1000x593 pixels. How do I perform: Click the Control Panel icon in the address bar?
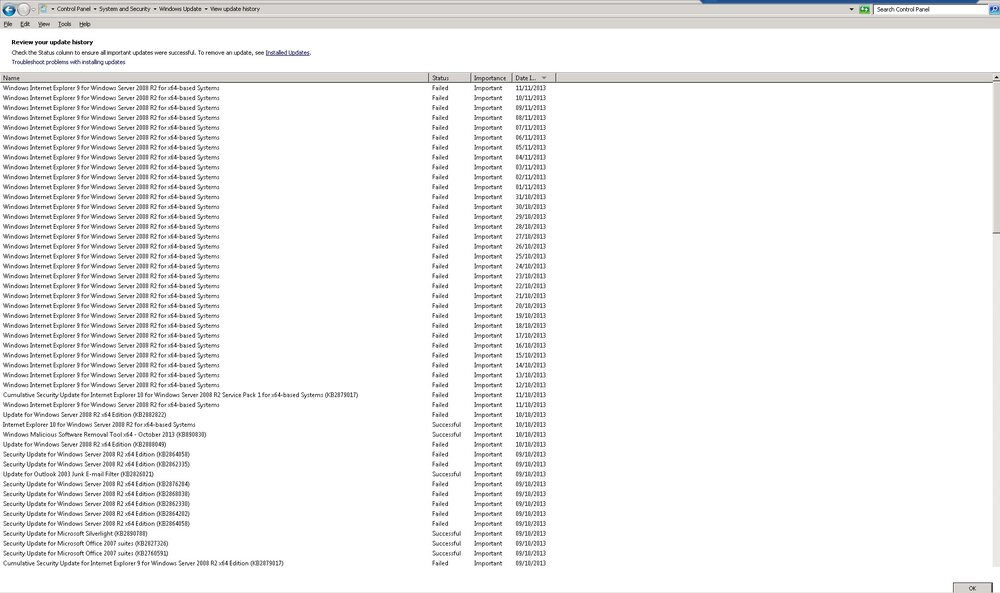[43, 9]
